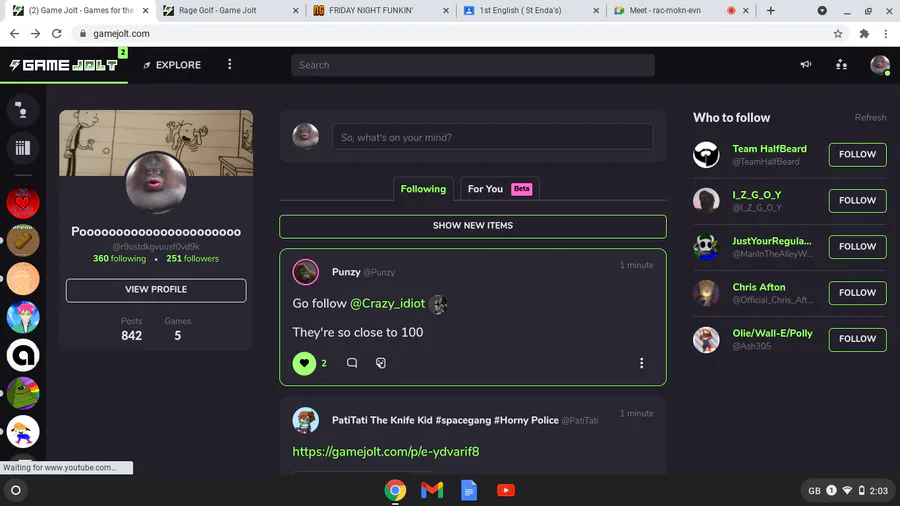
Task: Open Team HalfBeard profile name
Action: click(769, 149)
